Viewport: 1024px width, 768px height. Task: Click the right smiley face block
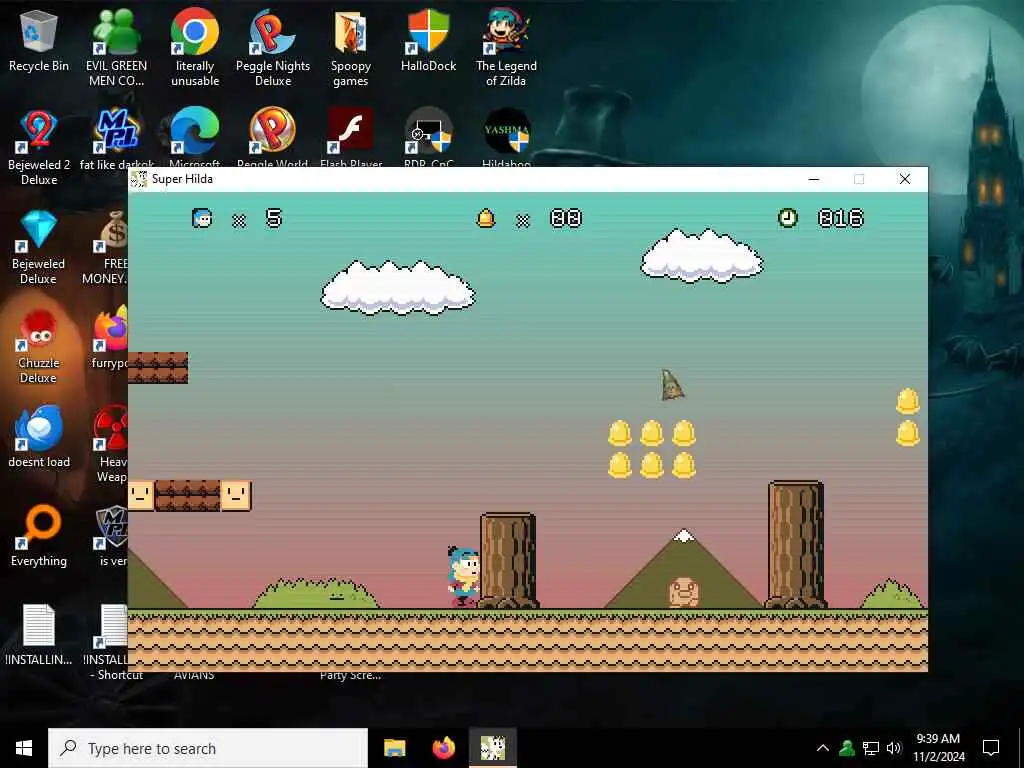coord(236,496)
